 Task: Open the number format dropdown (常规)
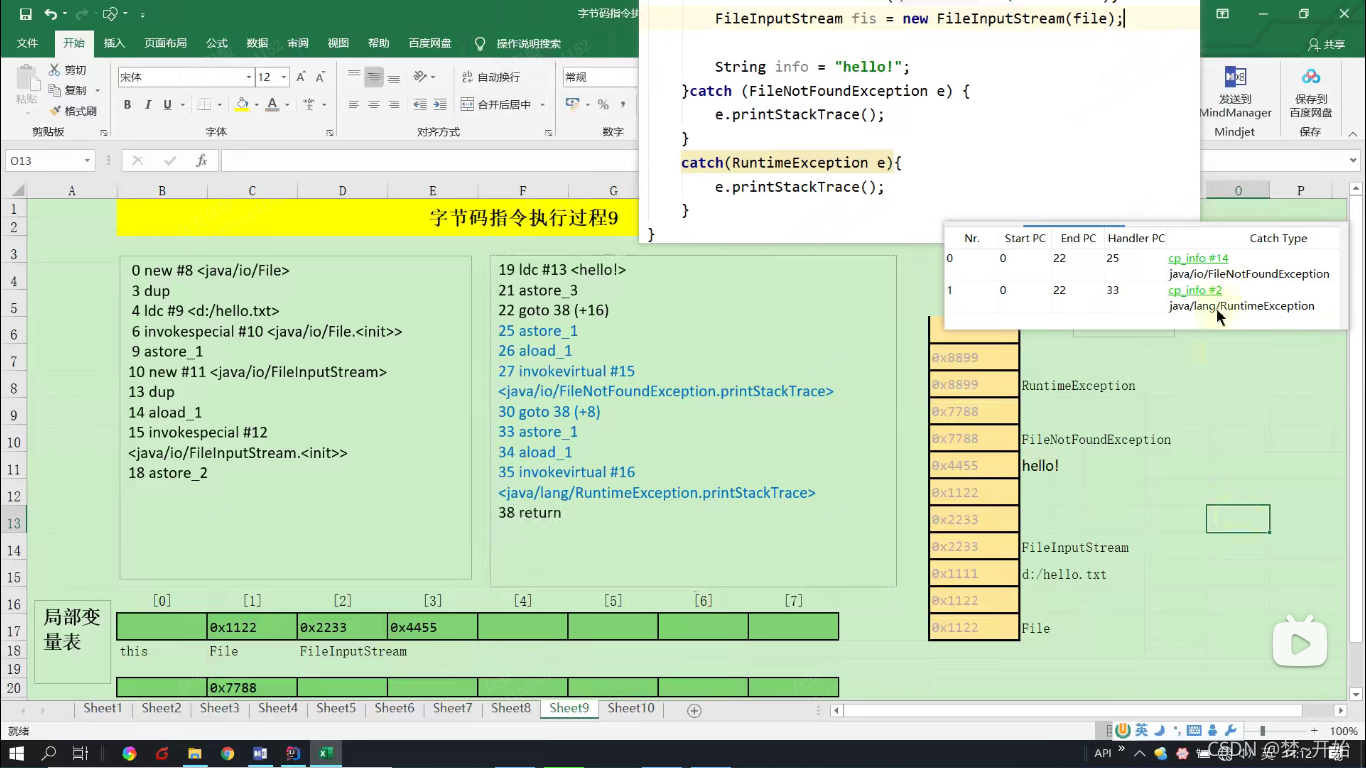pos(600,77)
